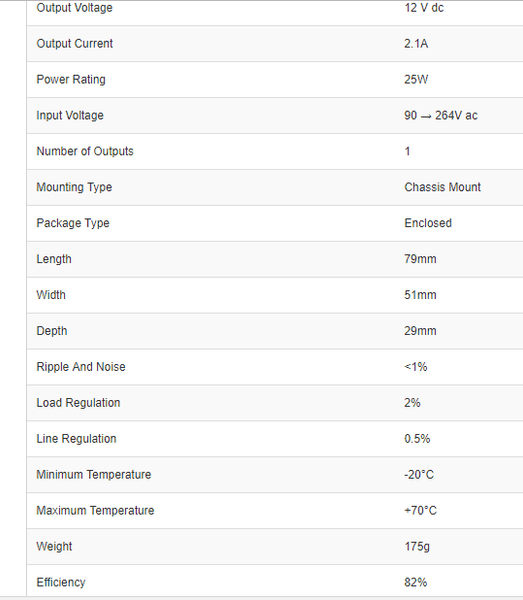Click the Line Regulation label
523x600 pixels.
(x=76, y=439)
